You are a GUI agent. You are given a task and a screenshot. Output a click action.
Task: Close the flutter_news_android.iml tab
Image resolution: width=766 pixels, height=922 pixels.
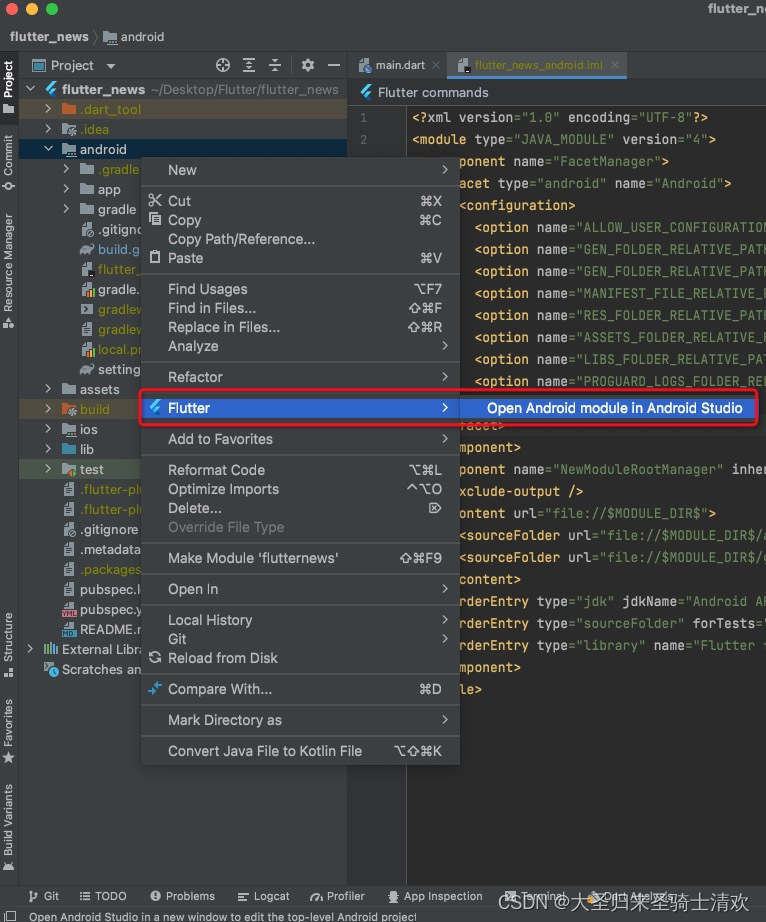614,65
